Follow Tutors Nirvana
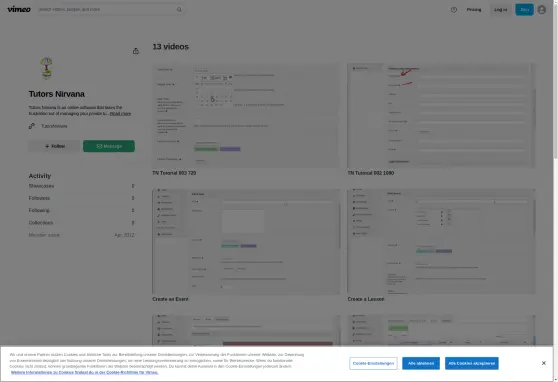Viewport: 558px width, 382px height. point(55,146)
